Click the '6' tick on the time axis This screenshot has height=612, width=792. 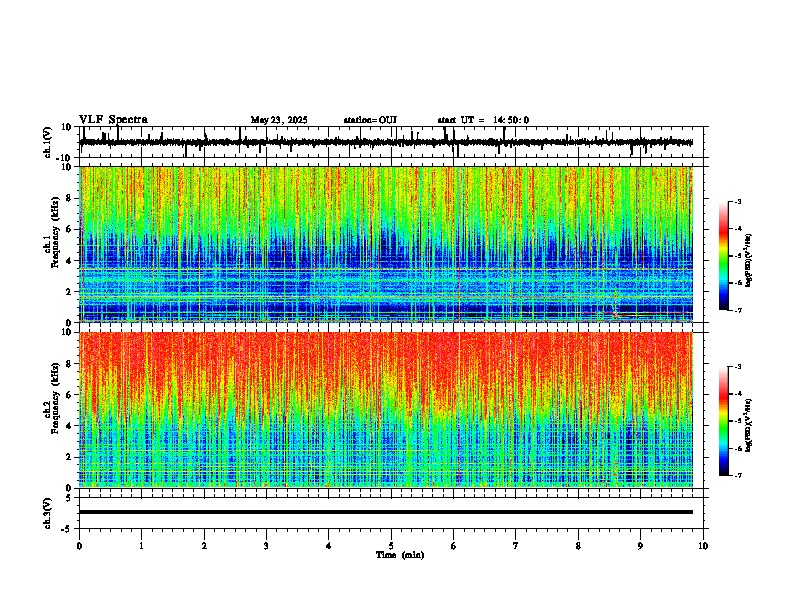pos(454,546)
